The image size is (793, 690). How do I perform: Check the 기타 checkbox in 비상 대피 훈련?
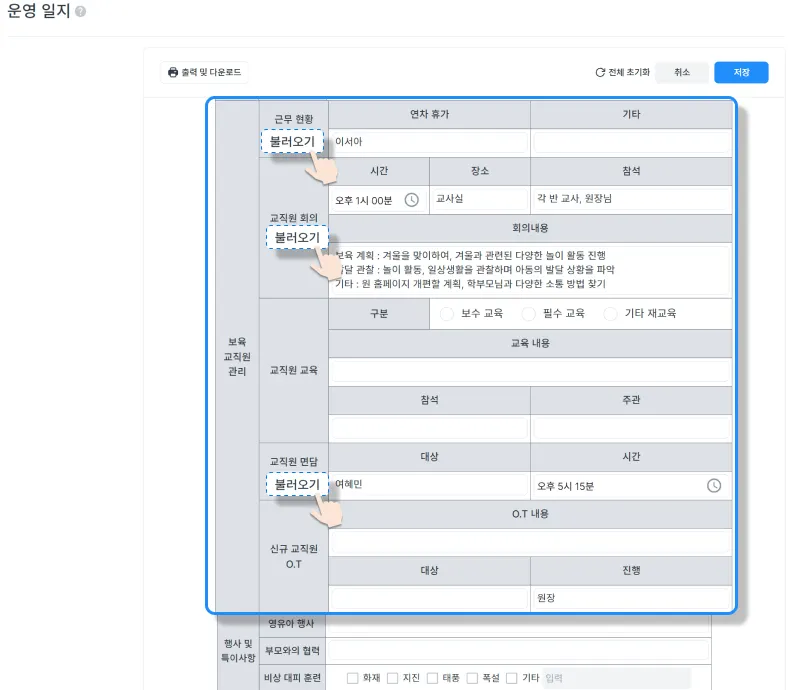512,678
